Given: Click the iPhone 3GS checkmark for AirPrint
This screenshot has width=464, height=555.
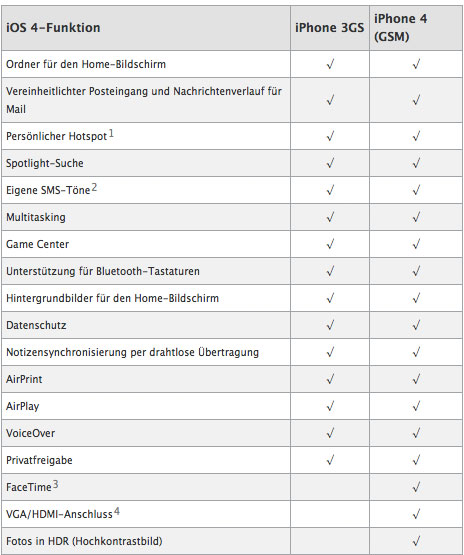Looking at the screenshot, I should click(330, 379).
